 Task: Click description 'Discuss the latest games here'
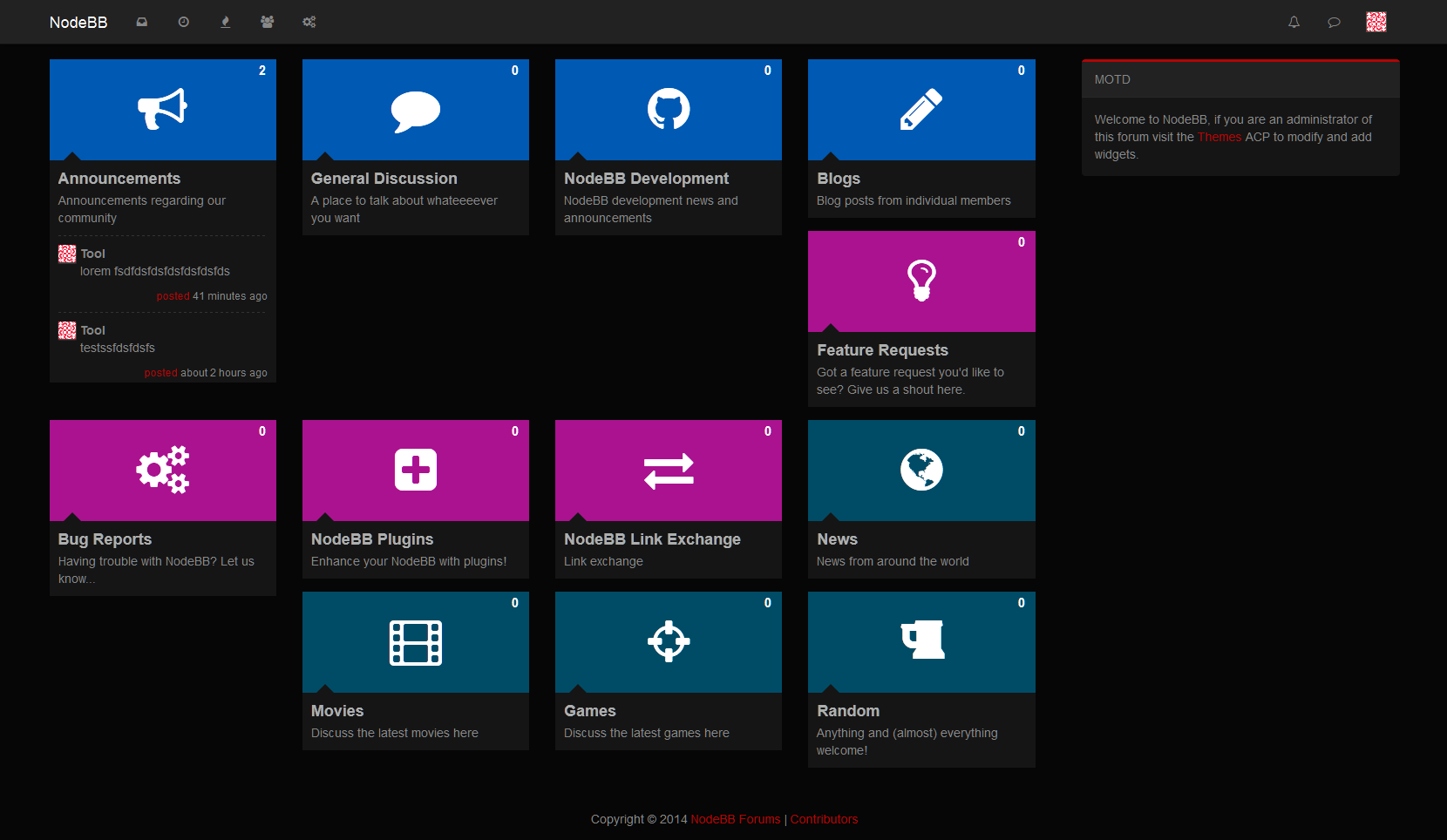[646, 733]
